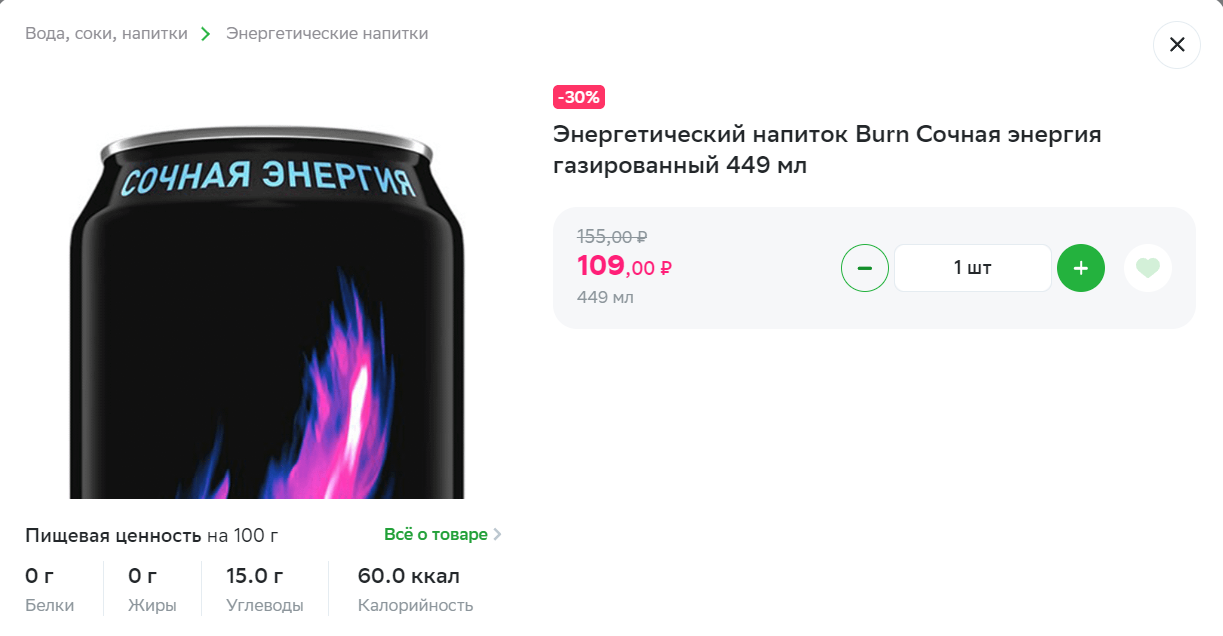Open the Всё о товаре link

[436, 534]
